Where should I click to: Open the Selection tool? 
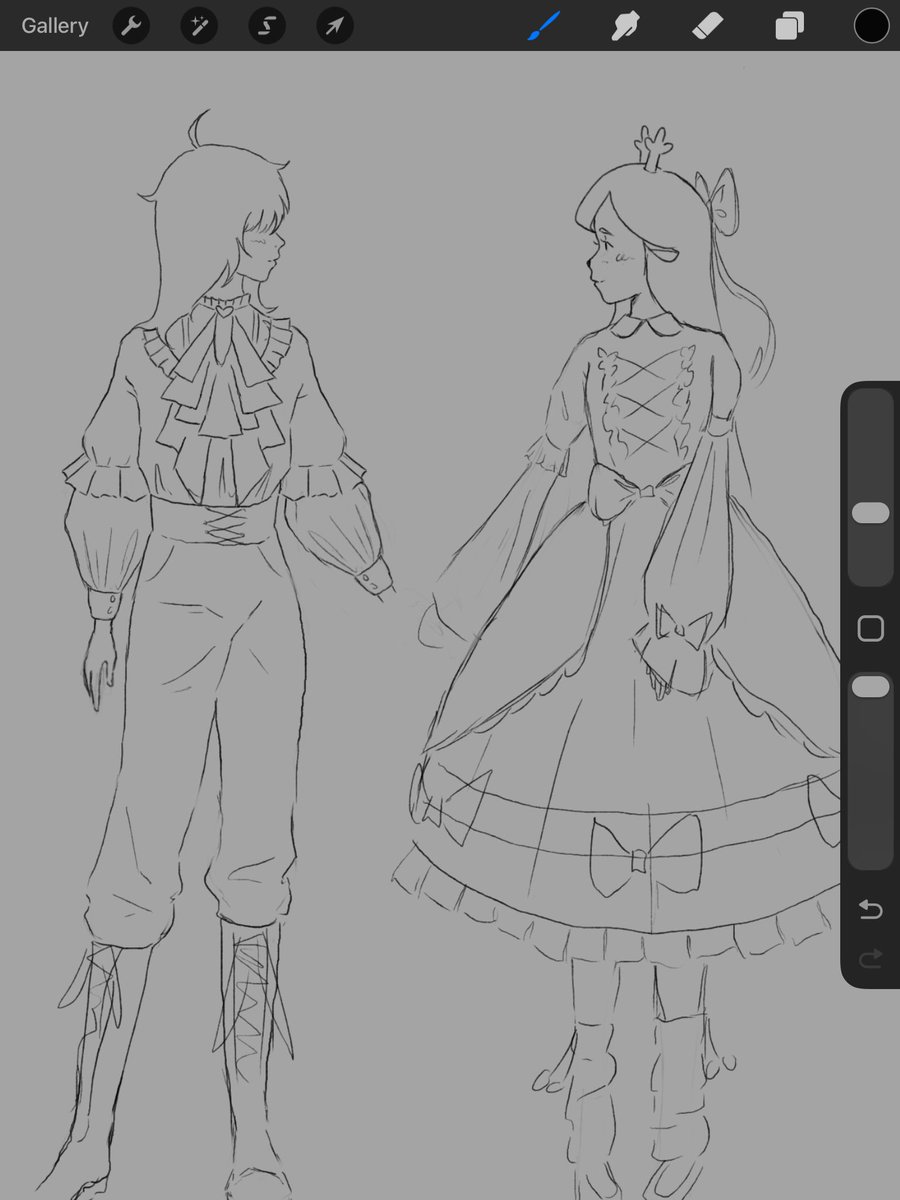[x=266, y=26]
